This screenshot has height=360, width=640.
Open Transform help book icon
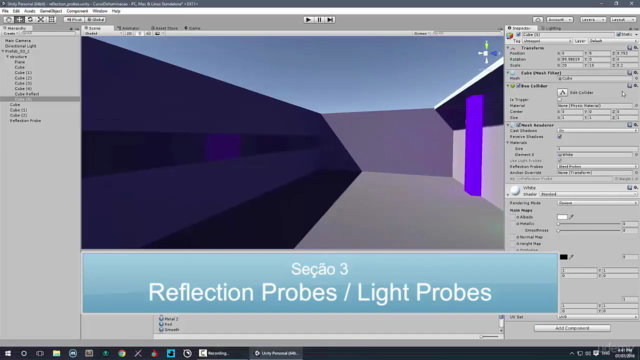tap(629, 48)
